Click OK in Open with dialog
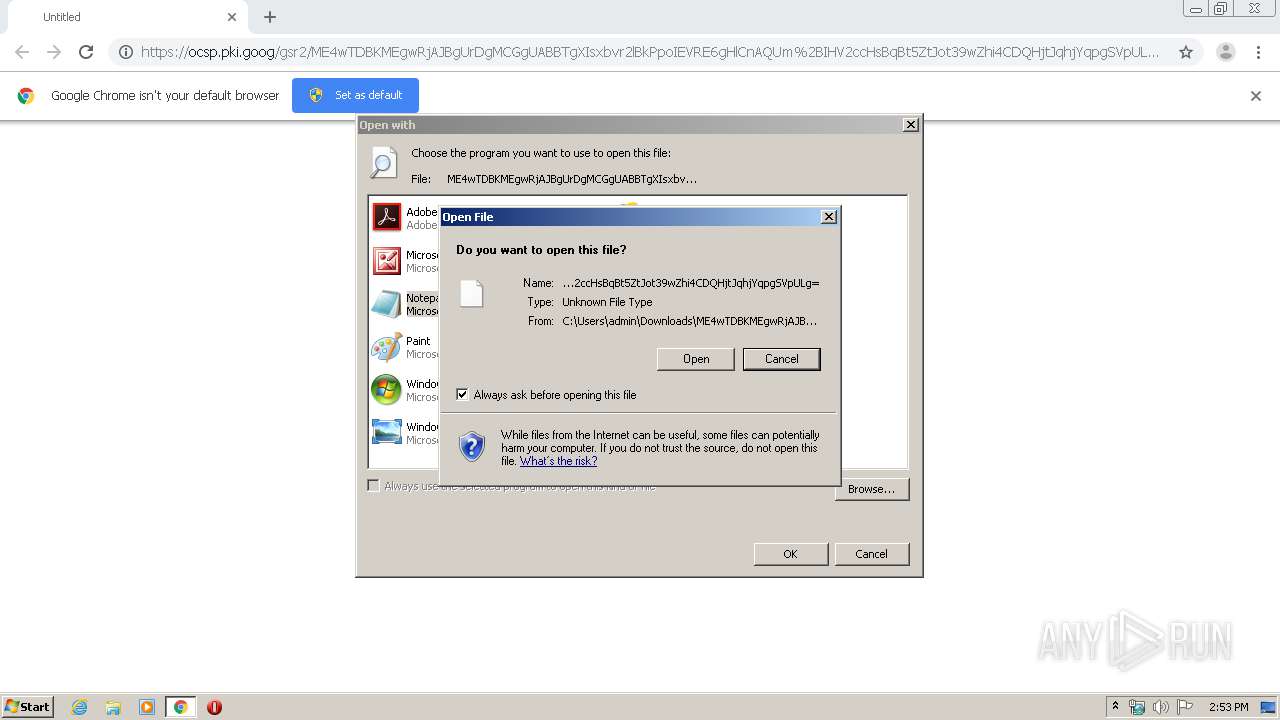1280x720 pixels. click(790, 554)
